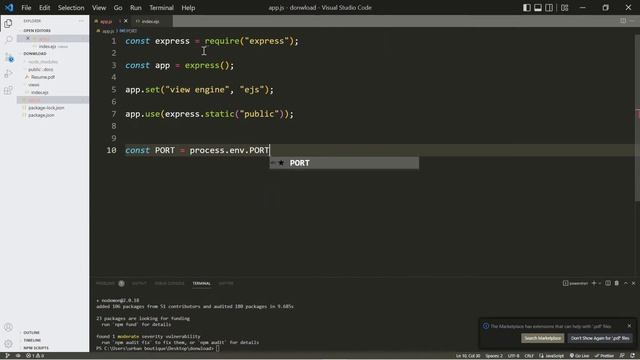Open the Accounts menu icon

click(8, 327)
